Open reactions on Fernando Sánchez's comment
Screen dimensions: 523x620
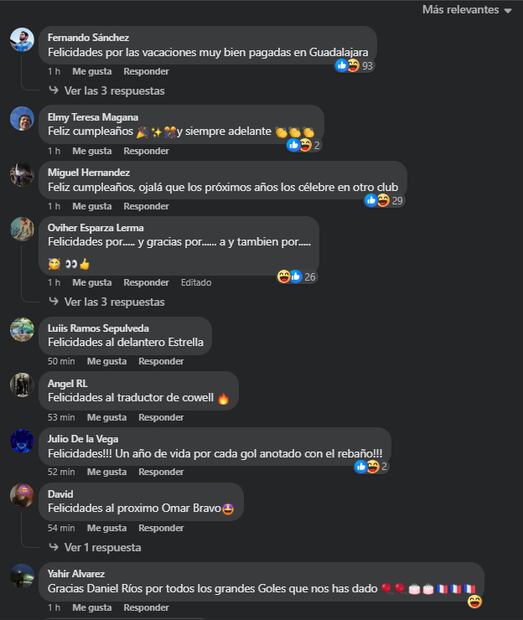[354, 66]
